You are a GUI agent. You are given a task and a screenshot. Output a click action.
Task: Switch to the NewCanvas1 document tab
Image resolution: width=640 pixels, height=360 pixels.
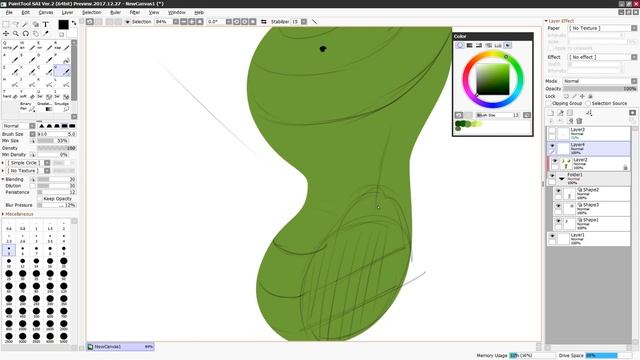(x=120, y=347)
